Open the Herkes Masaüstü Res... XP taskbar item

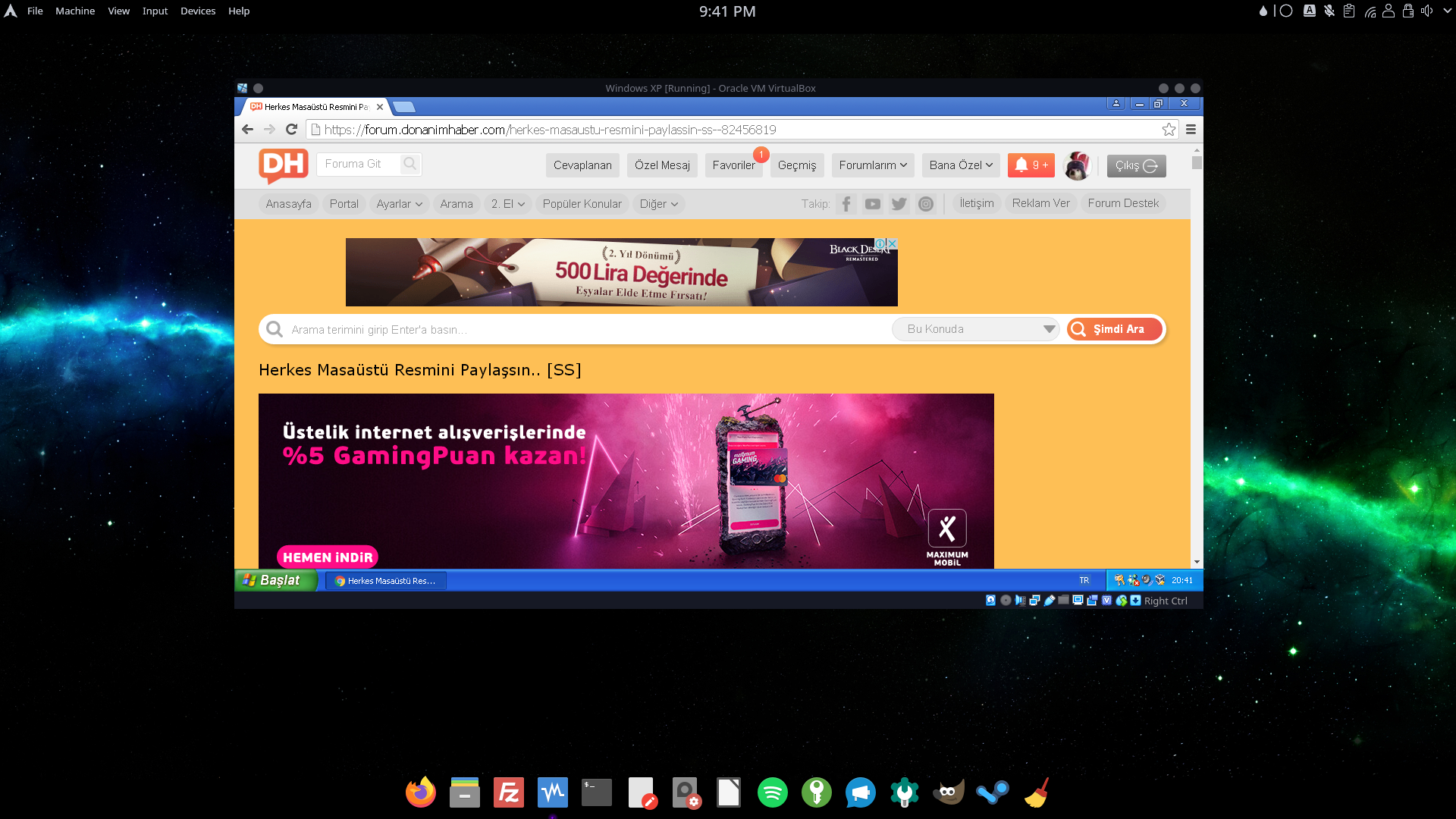tap(386, 581)
